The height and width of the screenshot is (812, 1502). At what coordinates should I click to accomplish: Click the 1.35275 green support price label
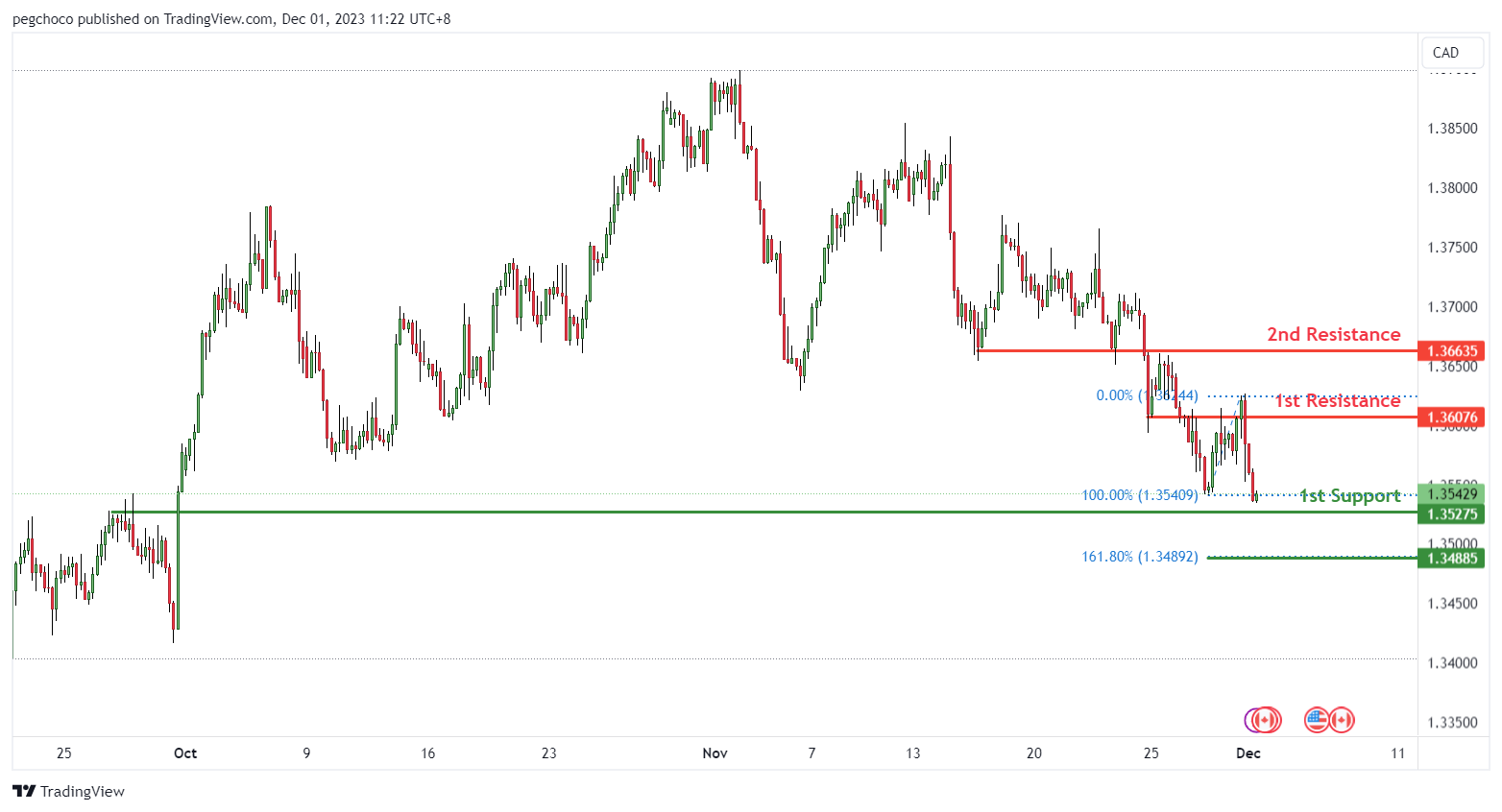[x=1452, y=514]
